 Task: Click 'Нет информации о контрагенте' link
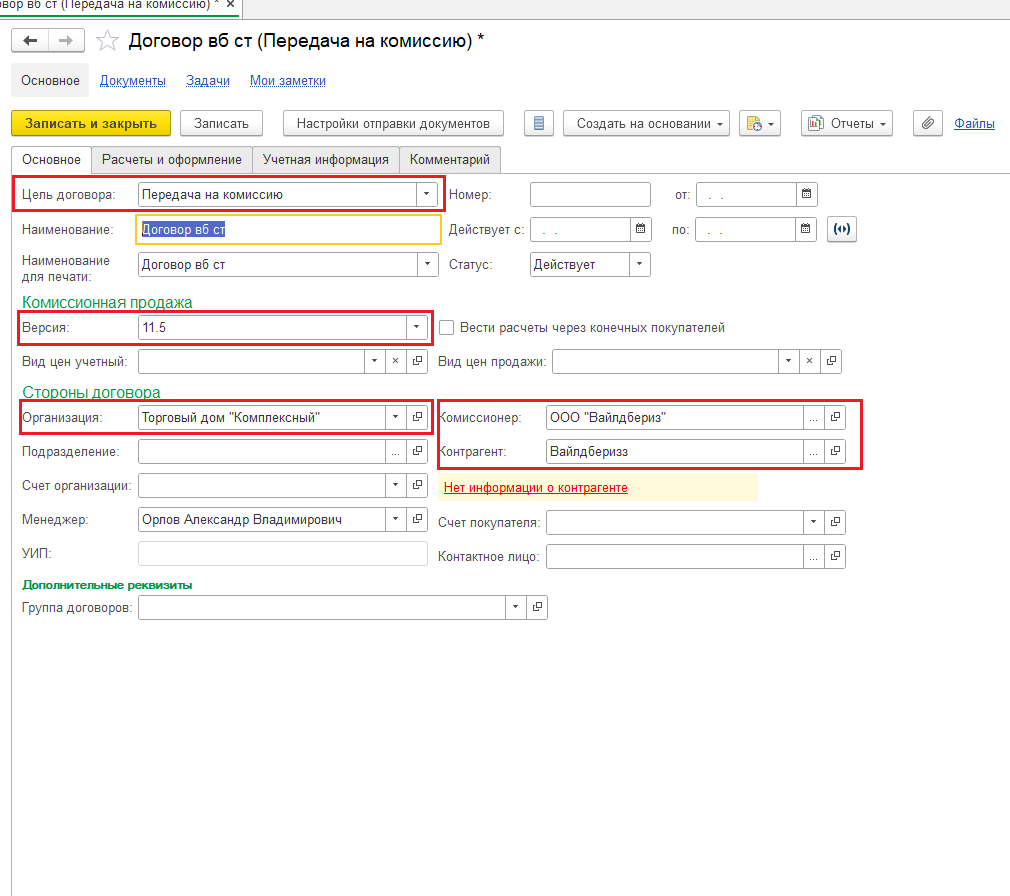(536, 488)
